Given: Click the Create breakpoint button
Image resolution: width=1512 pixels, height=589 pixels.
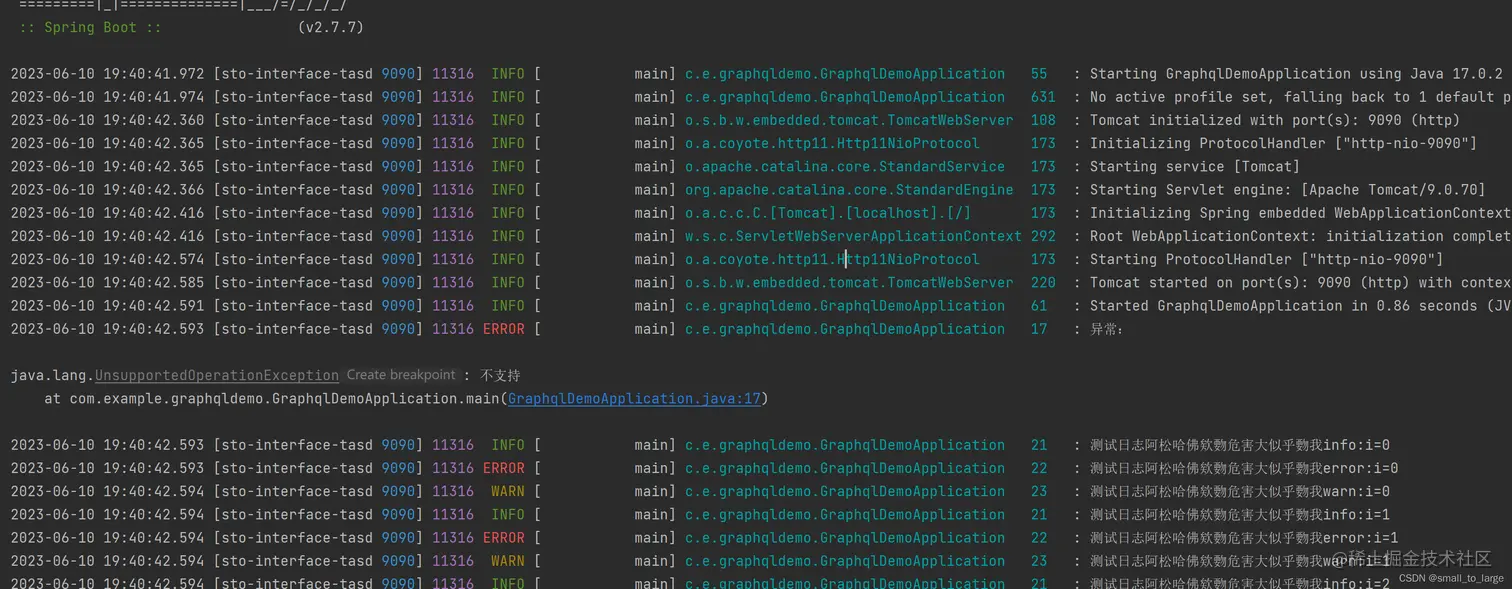Looking at the screenshot, I should [x=400, y=374].
